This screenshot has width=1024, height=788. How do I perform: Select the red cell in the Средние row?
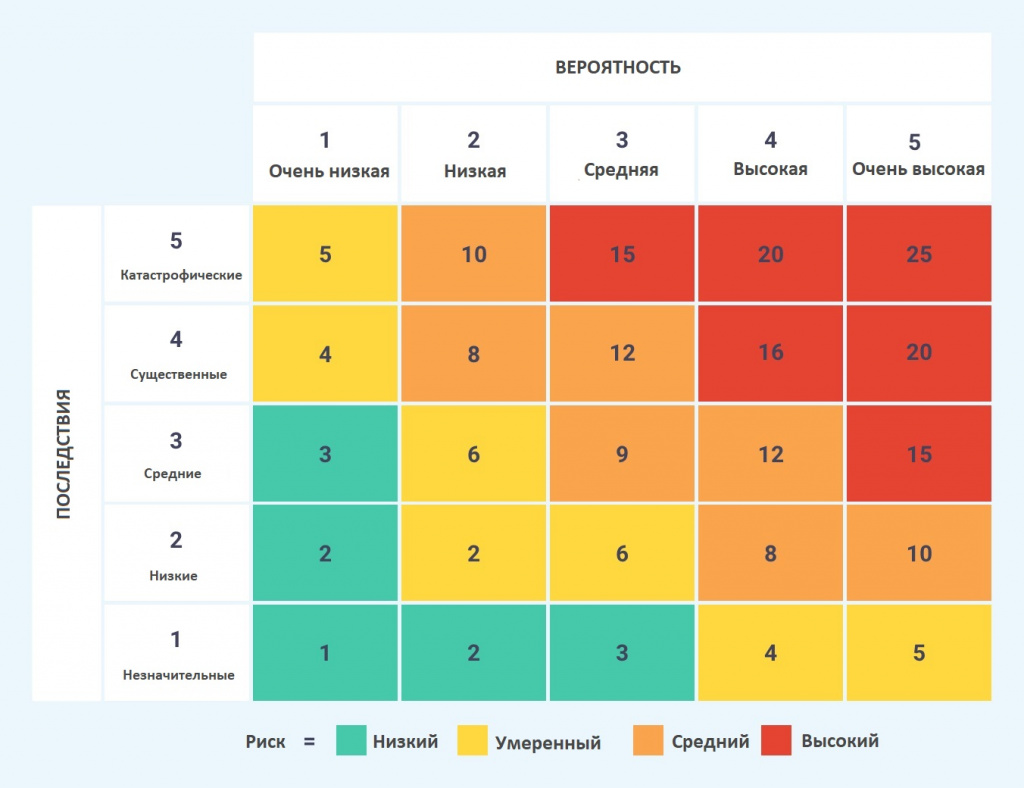pos(919,454)
